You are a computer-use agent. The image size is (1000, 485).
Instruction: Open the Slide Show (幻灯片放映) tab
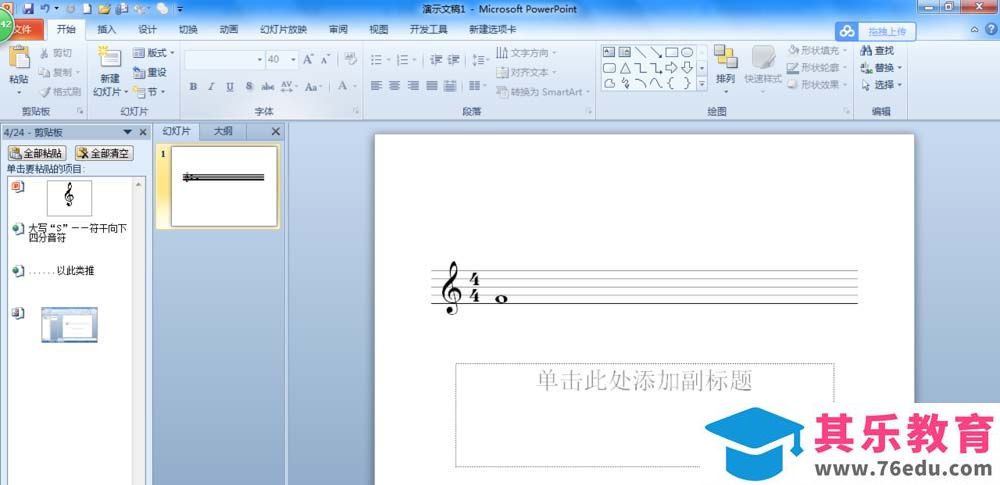[283, 29]
